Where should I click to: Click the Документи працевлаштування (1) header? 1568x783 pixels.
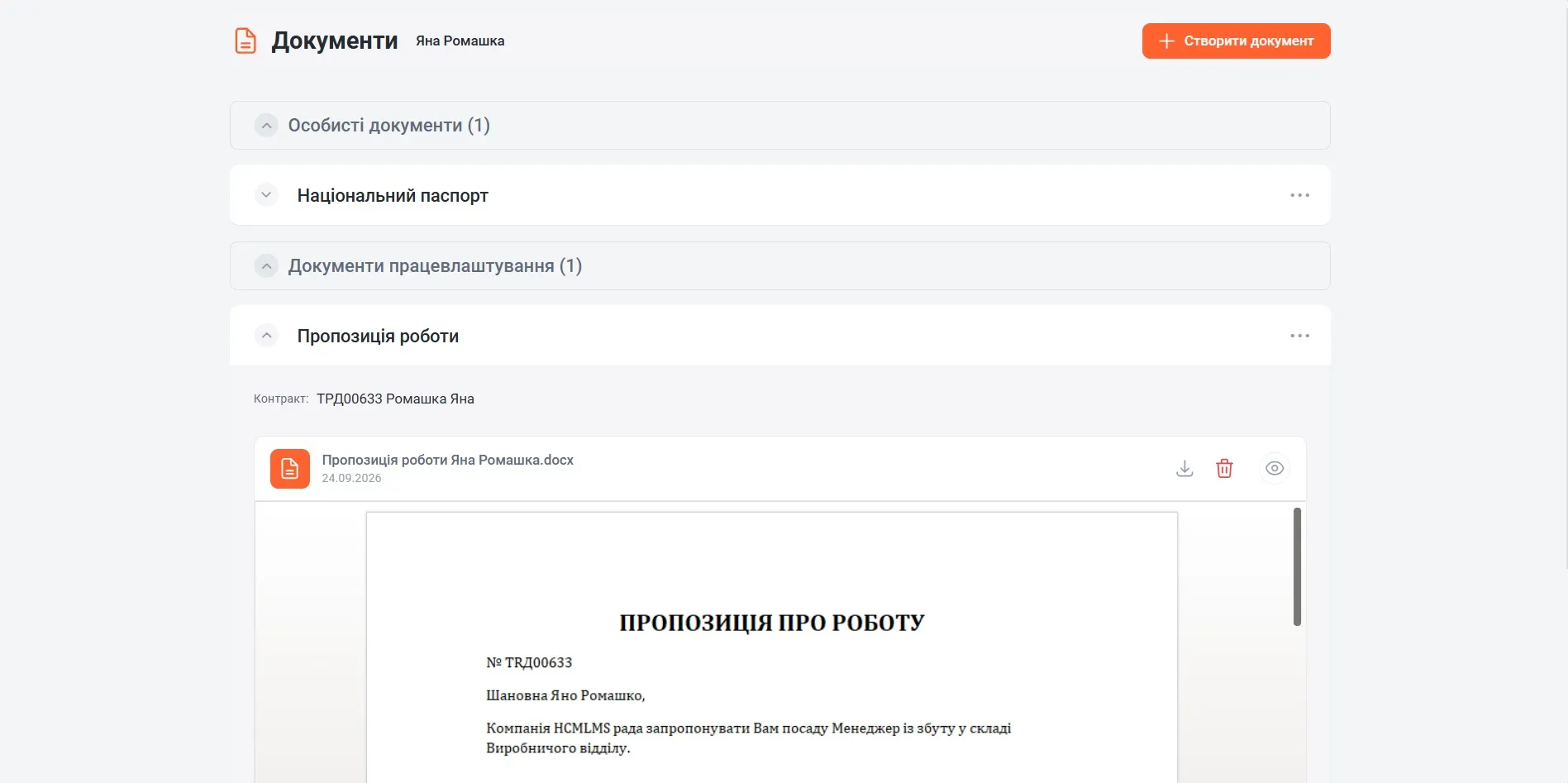[x=779, y=266]
